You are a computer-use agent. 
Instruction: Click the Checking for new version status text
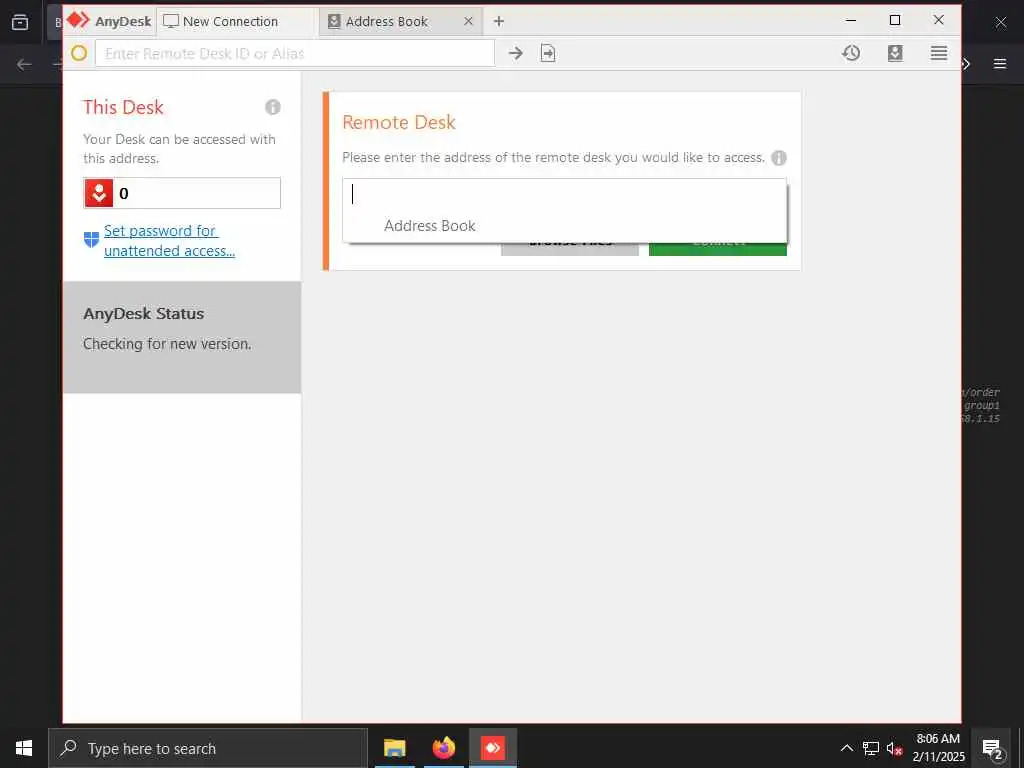(x=167, y=344)
